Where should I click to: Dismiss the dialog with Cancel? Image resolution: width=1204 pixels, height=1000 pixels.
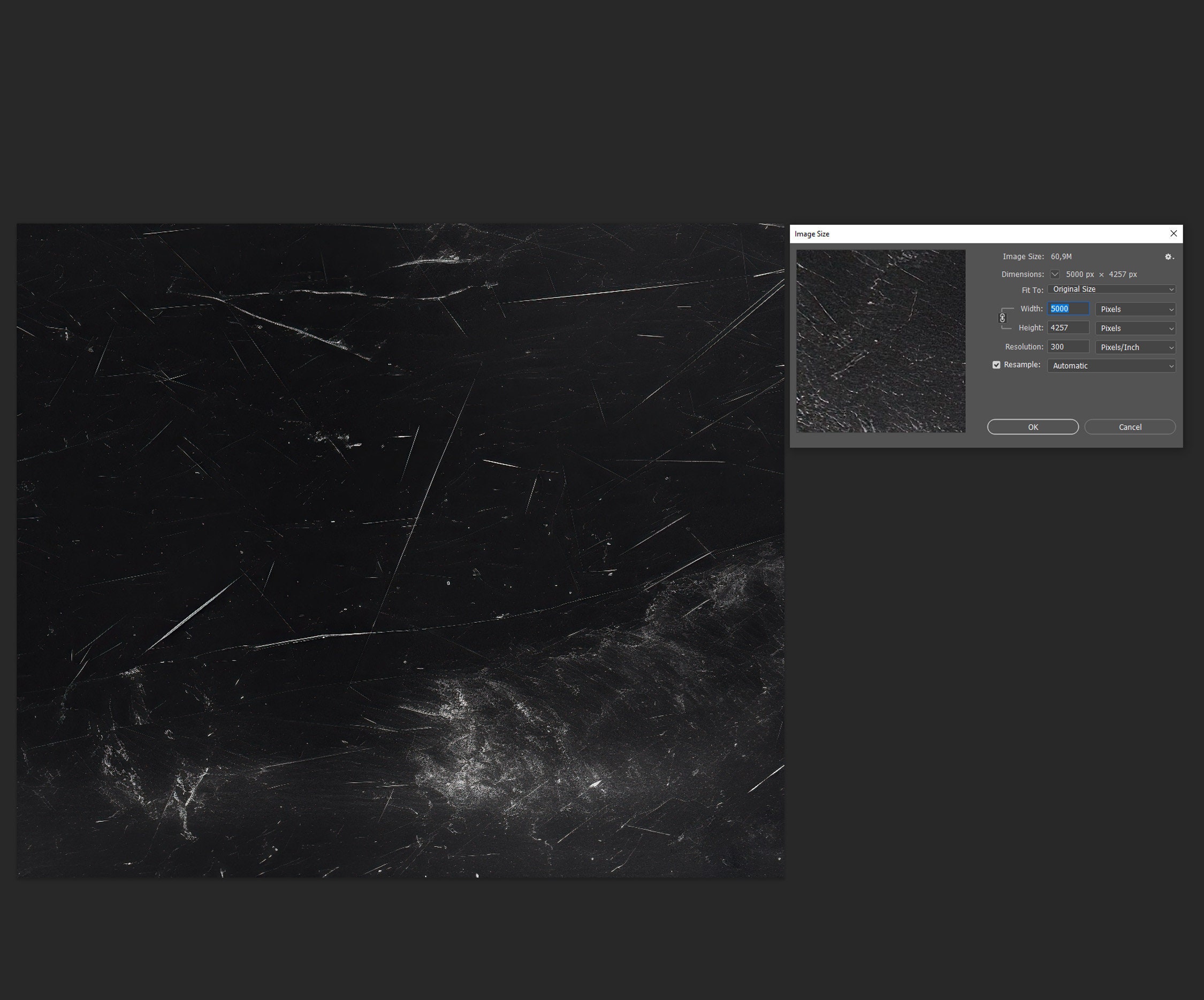tap(1130, 426)
